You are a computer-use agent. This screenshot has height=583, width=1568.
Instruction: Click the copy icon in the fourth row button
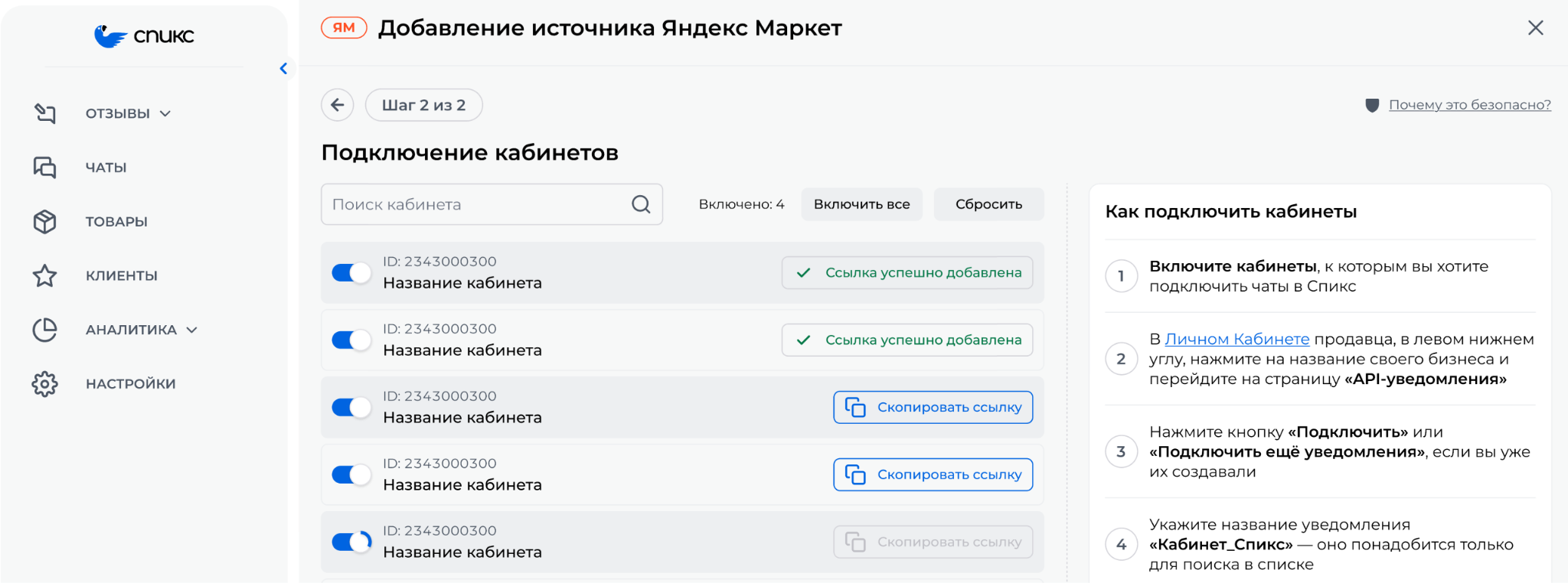[855, 474]
